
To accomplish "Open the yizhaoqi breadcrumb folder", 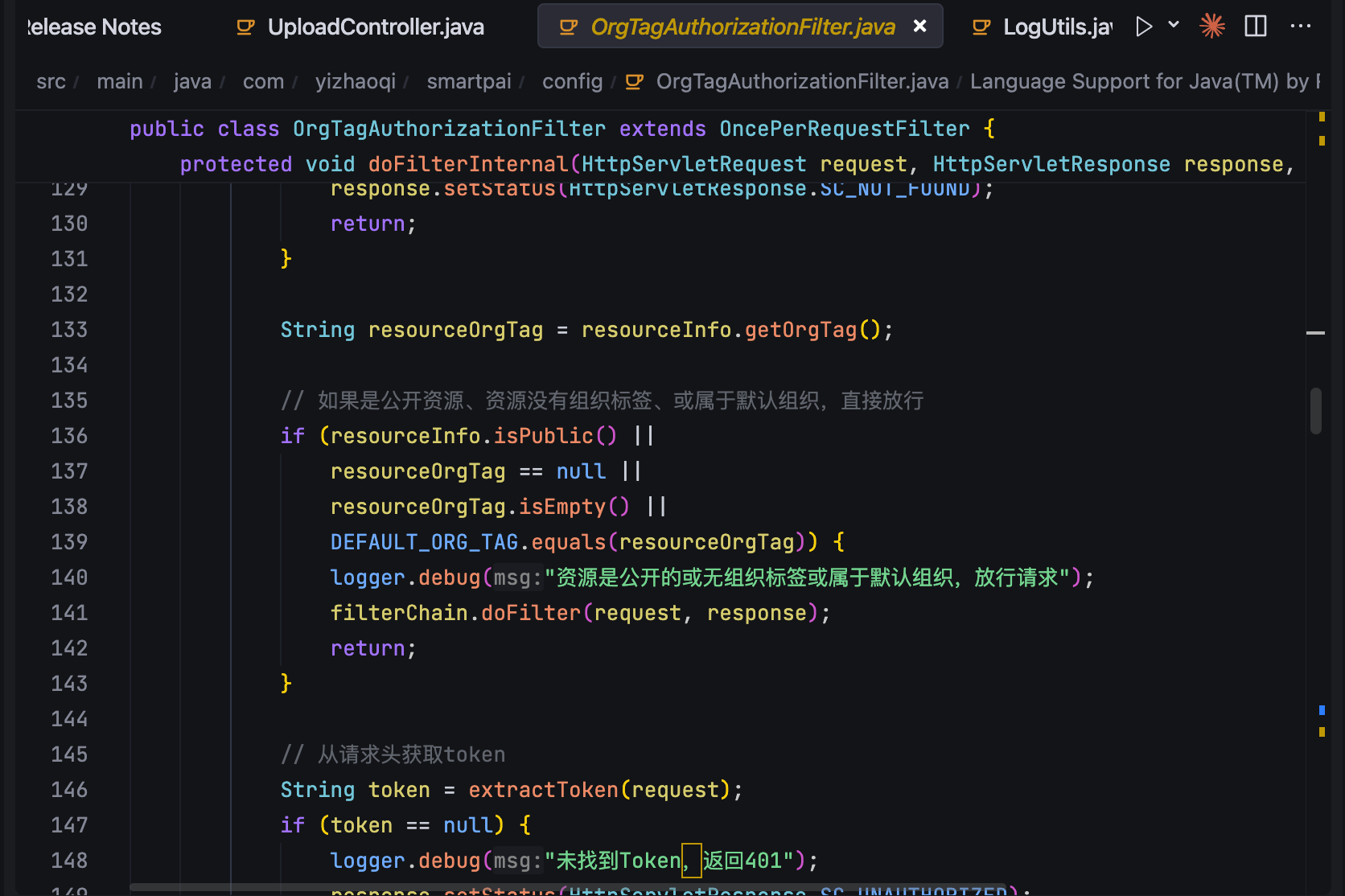I will pyautogui.click(x=356, y=81).
